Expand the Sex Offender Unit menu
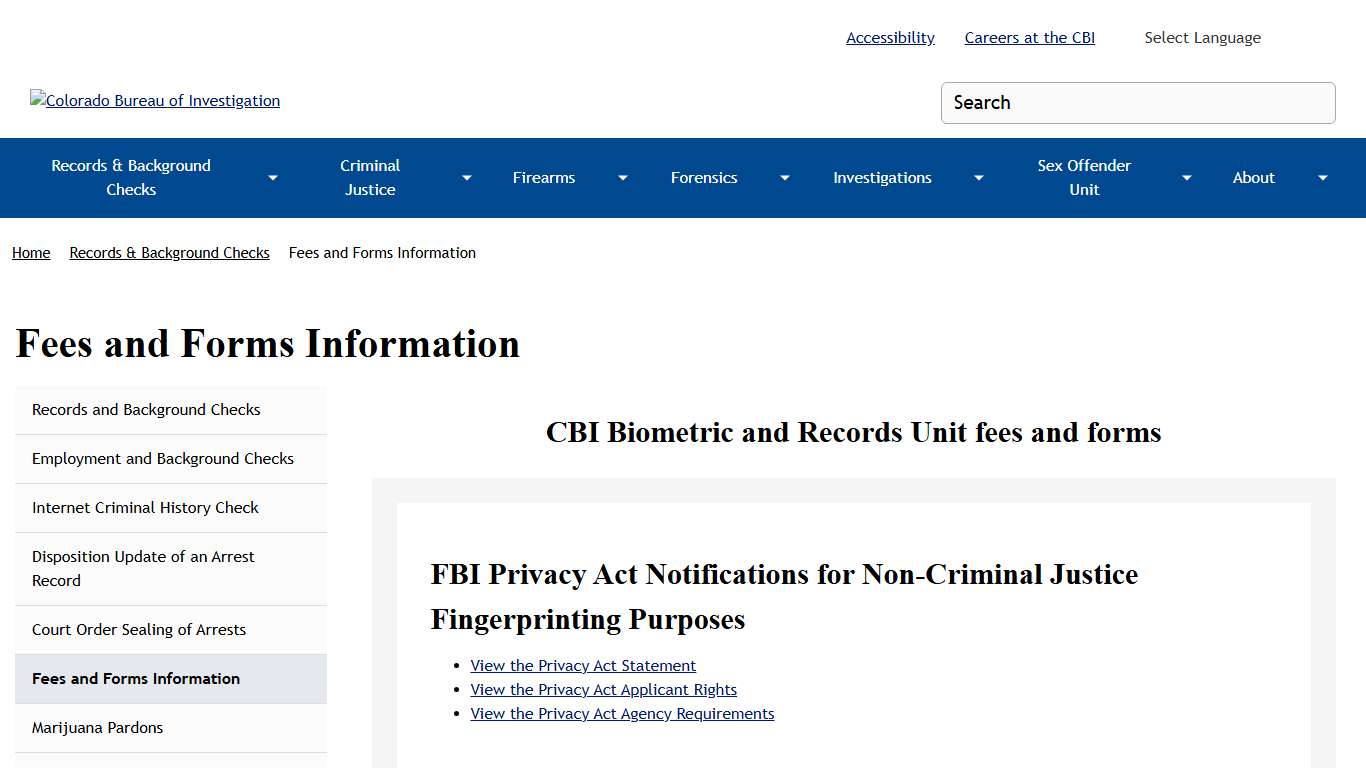 (x=1186, y=177)
